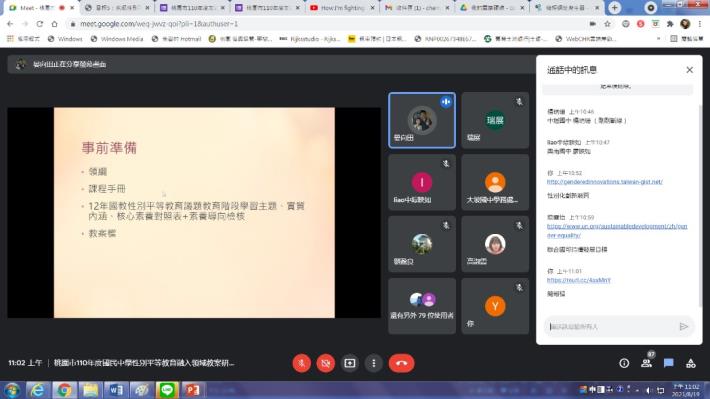Open the activities shapes icon
Image resolution: width=710 pixels, height=399 pixels.
point(691,363)
